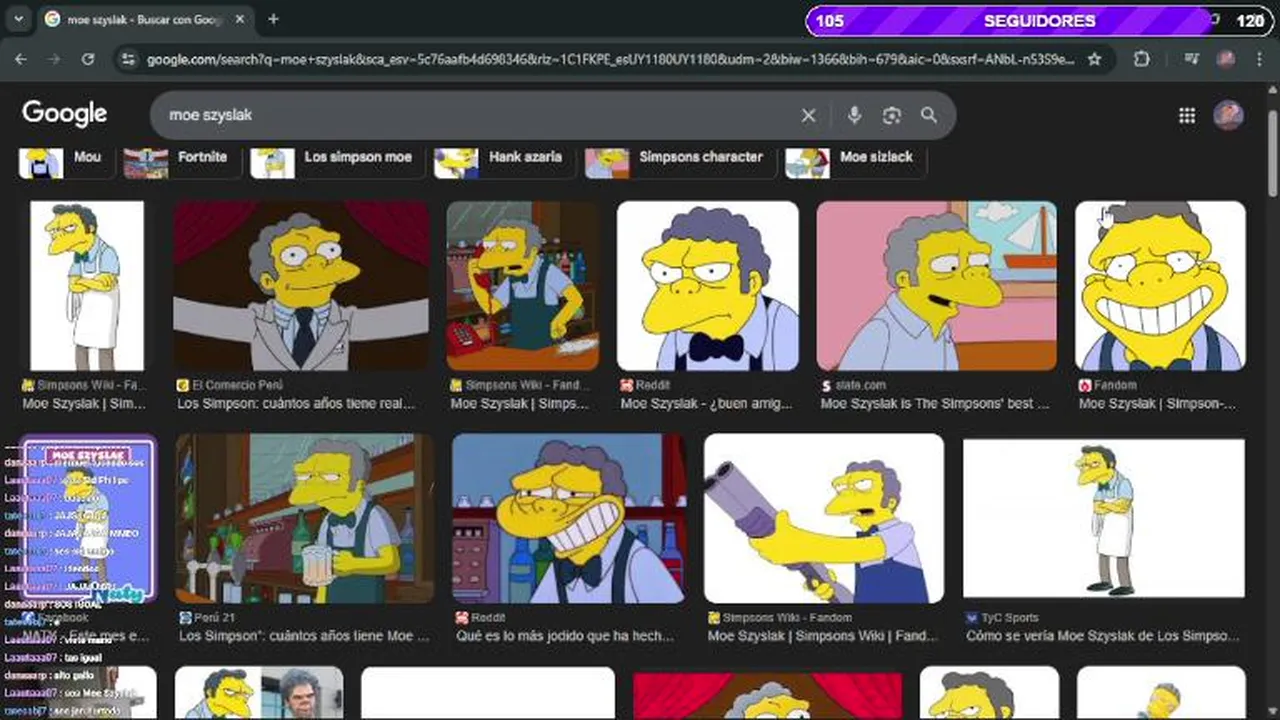Start voice search with the microphone icon
Screen dimensions: 1280x720
tap(854, 116)
